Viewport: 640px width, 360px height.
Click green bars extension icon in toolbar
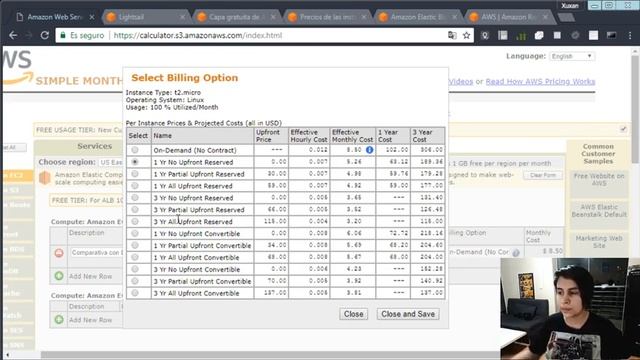[x=521, y=36]
